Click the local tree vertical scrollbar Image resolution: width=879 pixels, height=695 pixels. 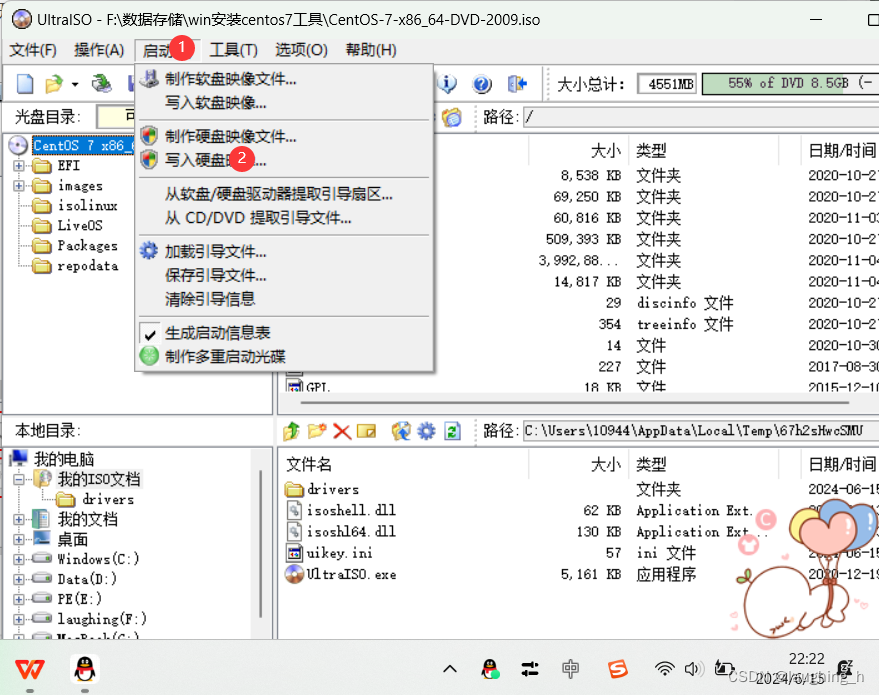coord(261,544)
